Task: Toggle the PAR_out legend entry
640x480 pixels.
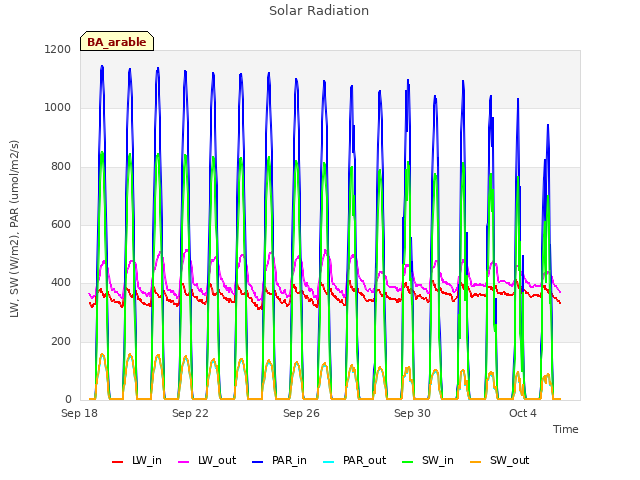Action: coord(354,460)
